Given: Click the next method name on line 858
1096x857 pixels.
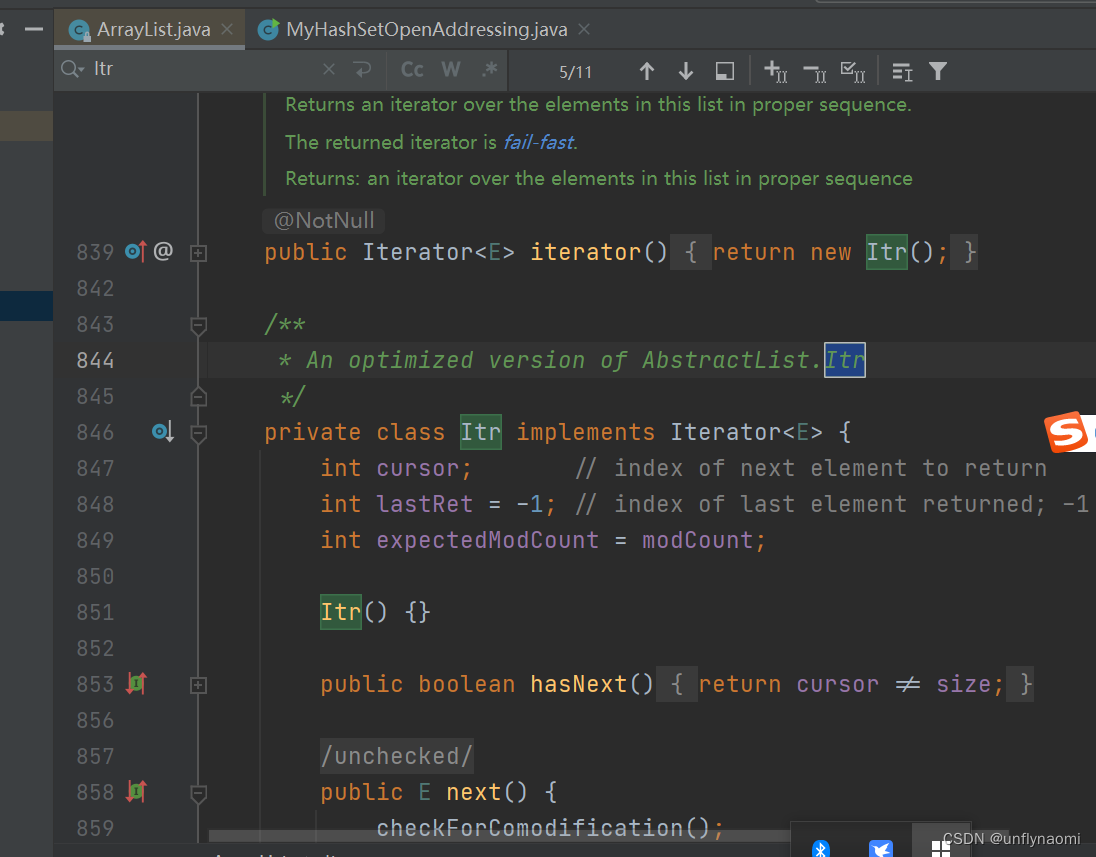Looking at the screenshot, I should (x=473, y=793).
